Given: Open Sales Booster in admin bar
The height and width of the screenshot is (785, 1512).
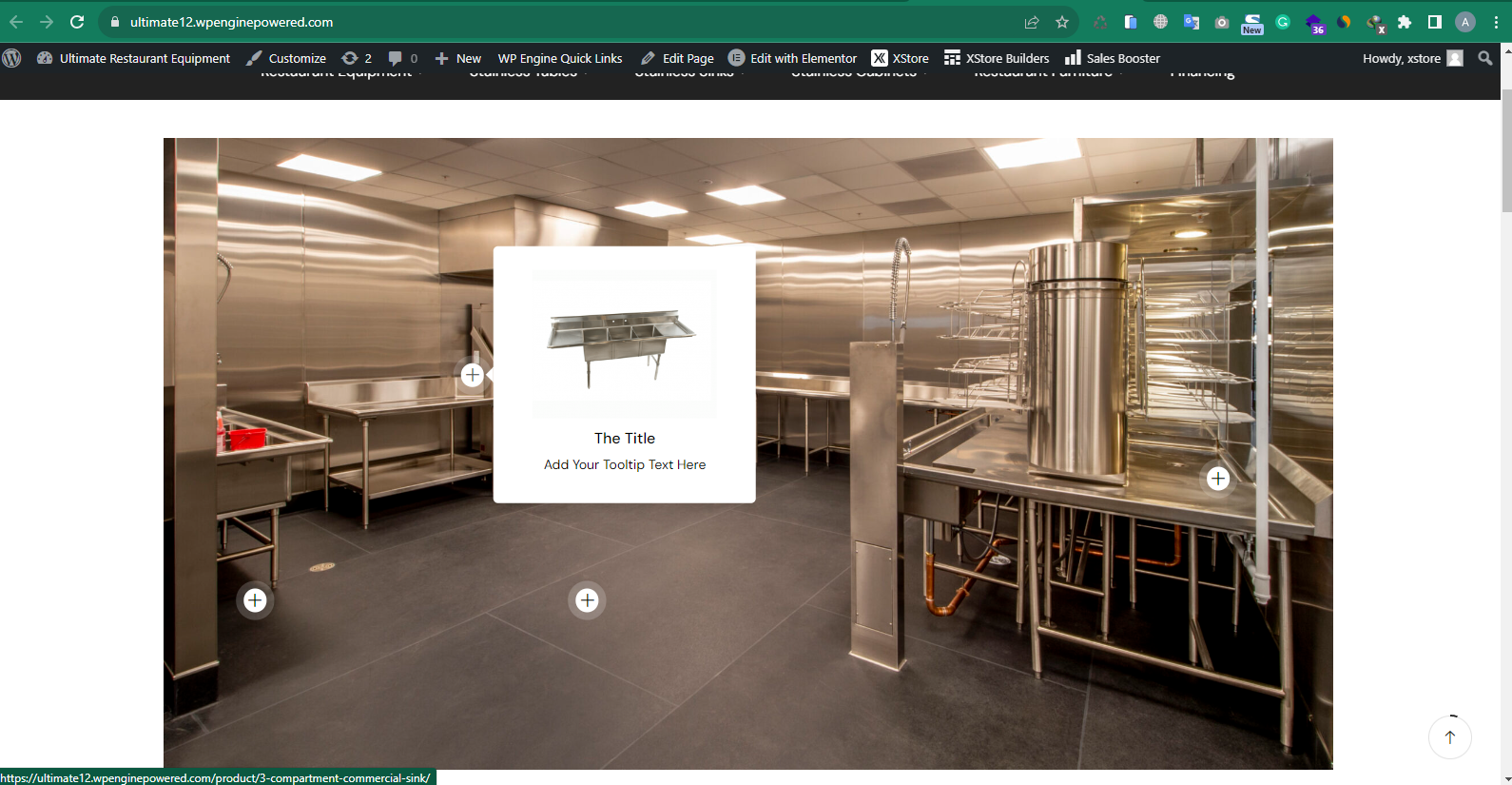Looking at the screenshot, I should pos(1113,58).
